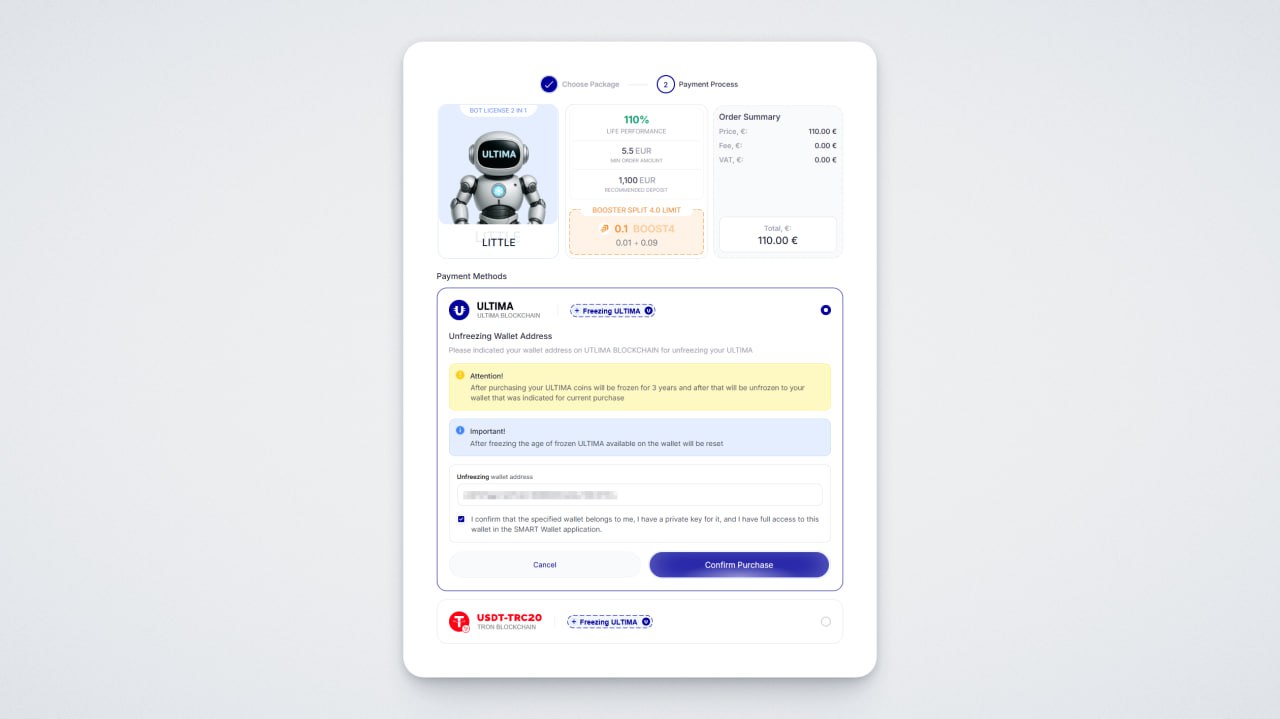Viewport: 1280px width, 719px height.
Task: Click the Confirm Purchase button
Action: (739, 565)
